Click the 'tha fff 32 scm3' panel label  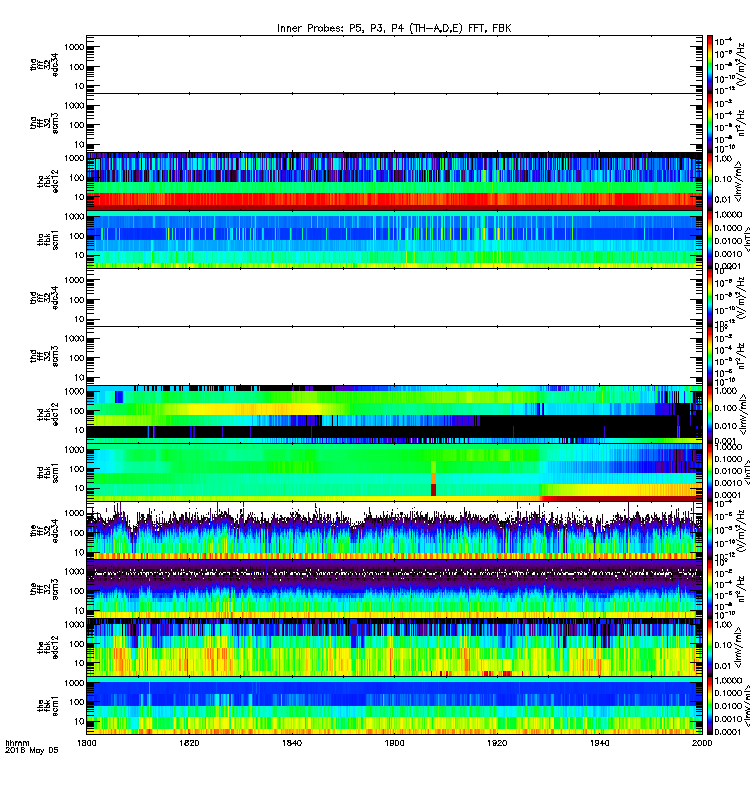coord(44,123)
